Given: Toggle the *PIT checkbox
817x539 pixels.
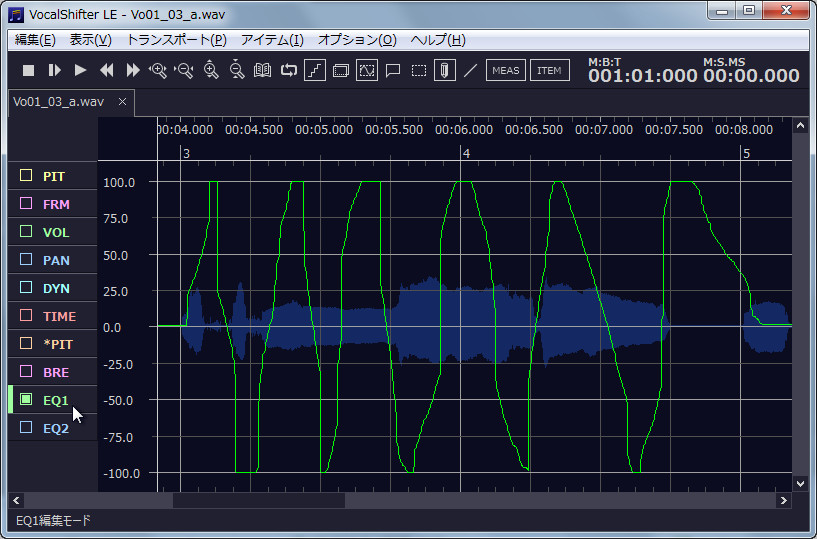Looking at the screenshot, I should (x=26, y=343).
